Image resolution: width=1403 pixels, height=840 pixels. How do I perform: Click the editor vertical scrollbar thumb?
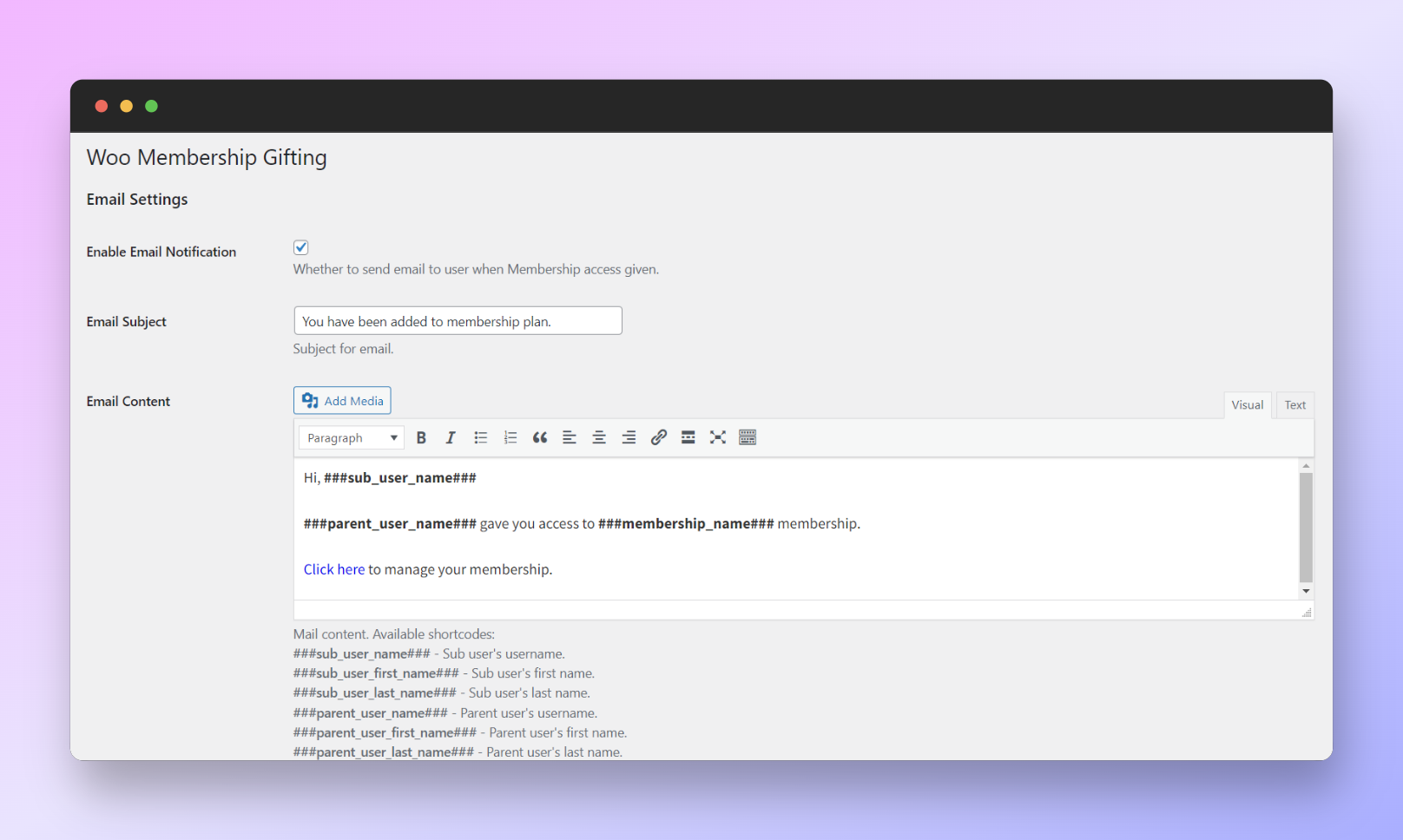pos(1306,527)
